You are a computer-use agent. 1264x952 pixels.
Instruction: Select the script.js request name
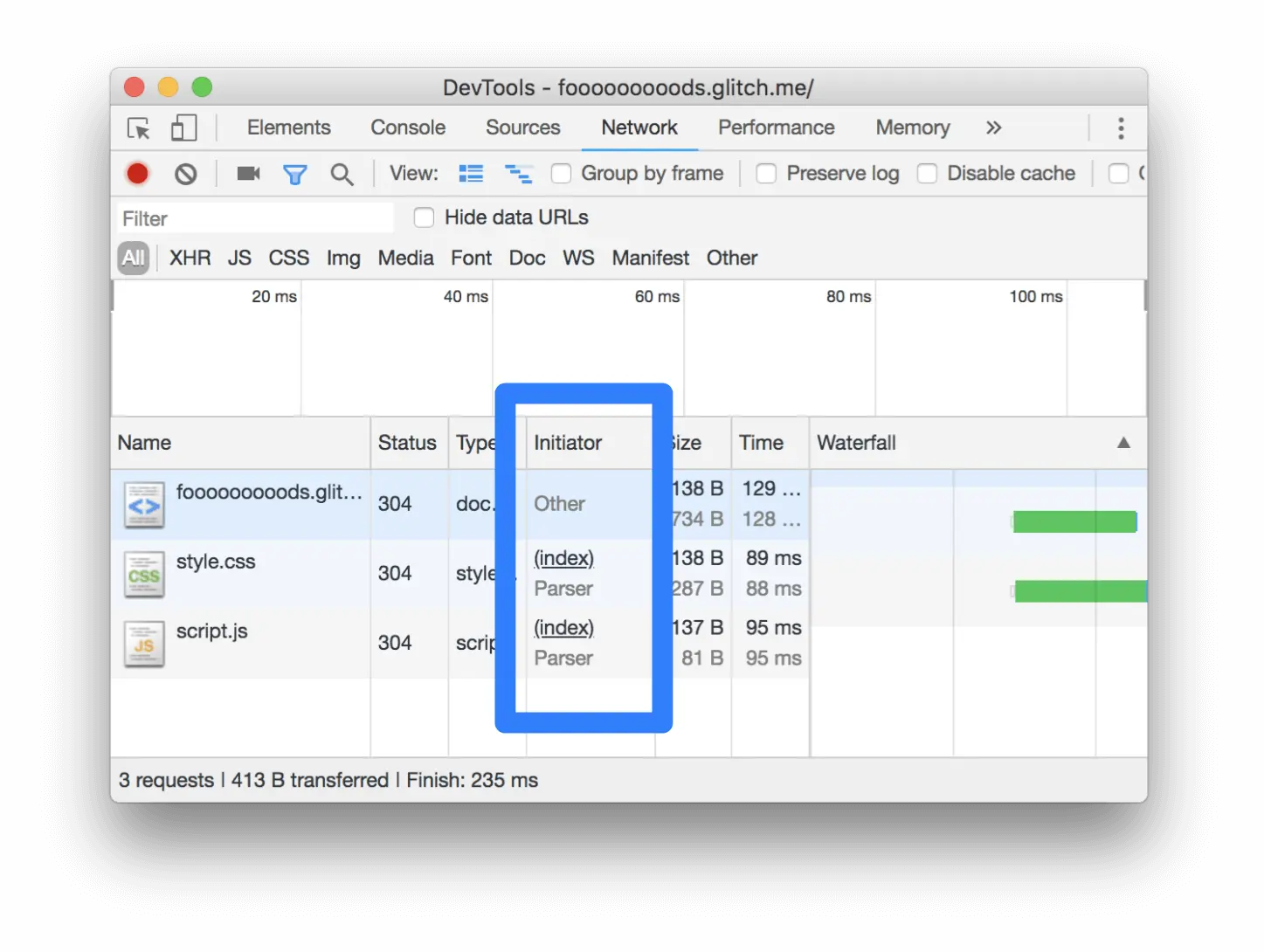click(x=212, y=631)
